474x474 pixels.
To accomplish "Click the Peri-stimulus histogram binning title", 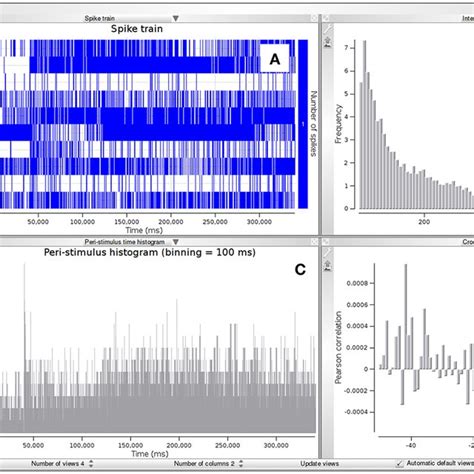I will pos(150,252).
